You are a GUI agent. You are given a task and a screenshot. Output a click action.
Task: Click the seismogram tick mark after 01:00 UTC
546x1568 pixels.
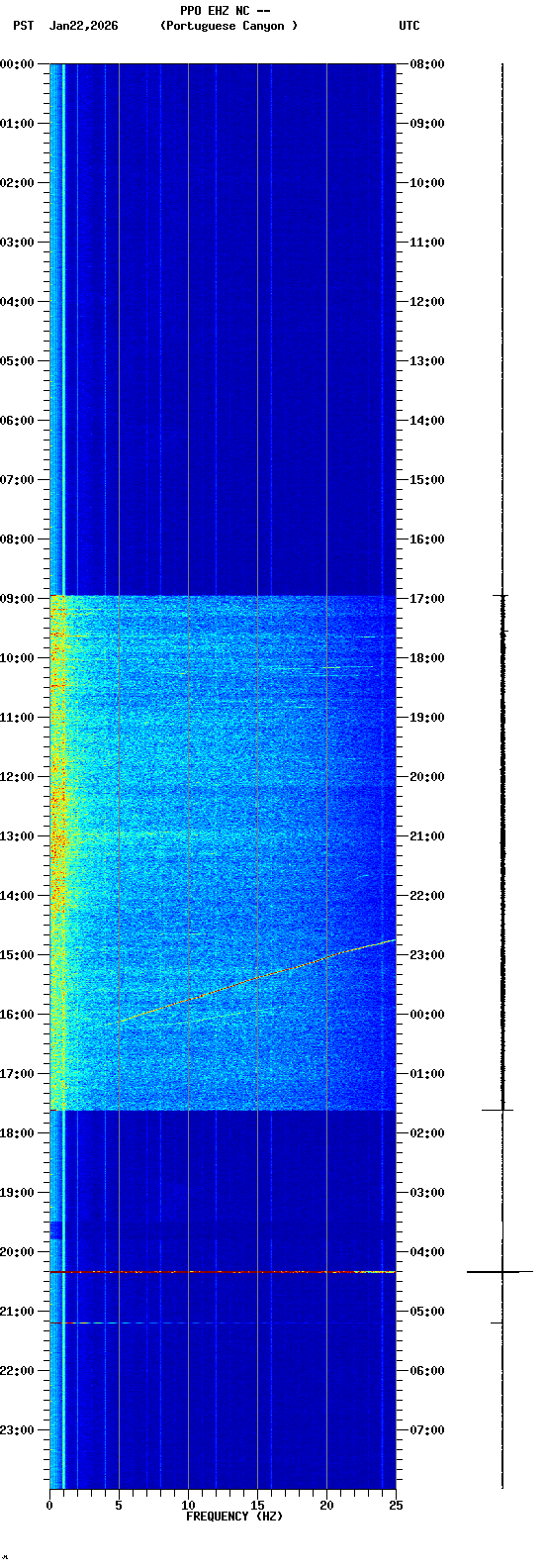498,1110
